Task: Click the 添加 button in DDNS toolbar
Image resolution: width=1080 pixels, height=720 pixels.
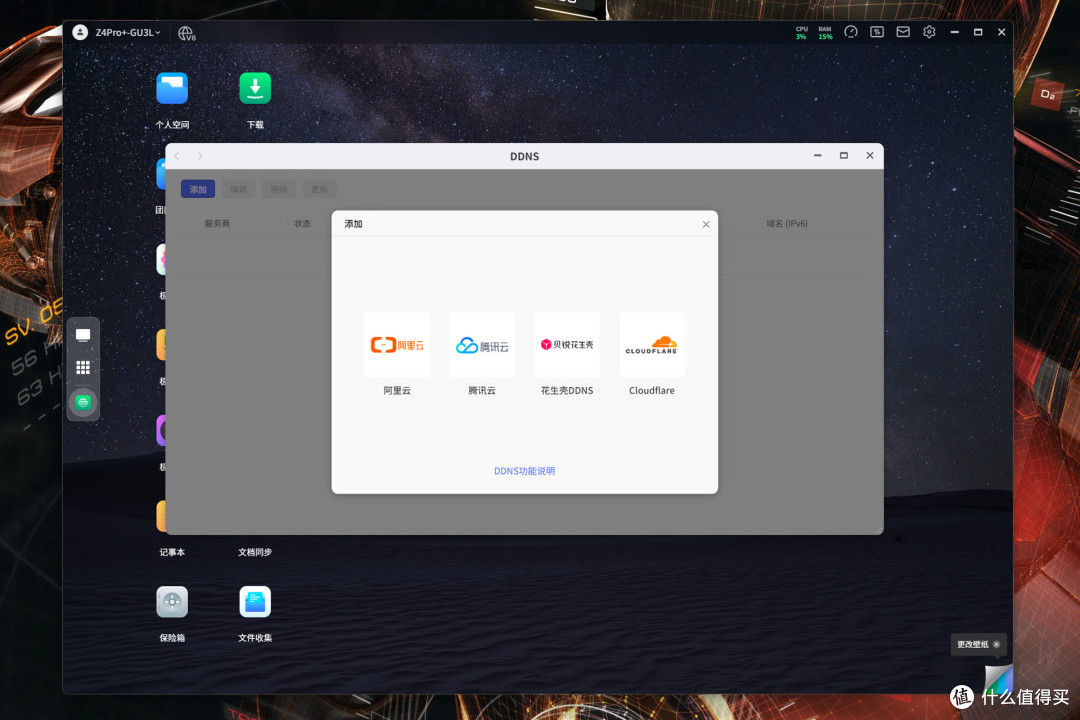Action: pos(198,189)
